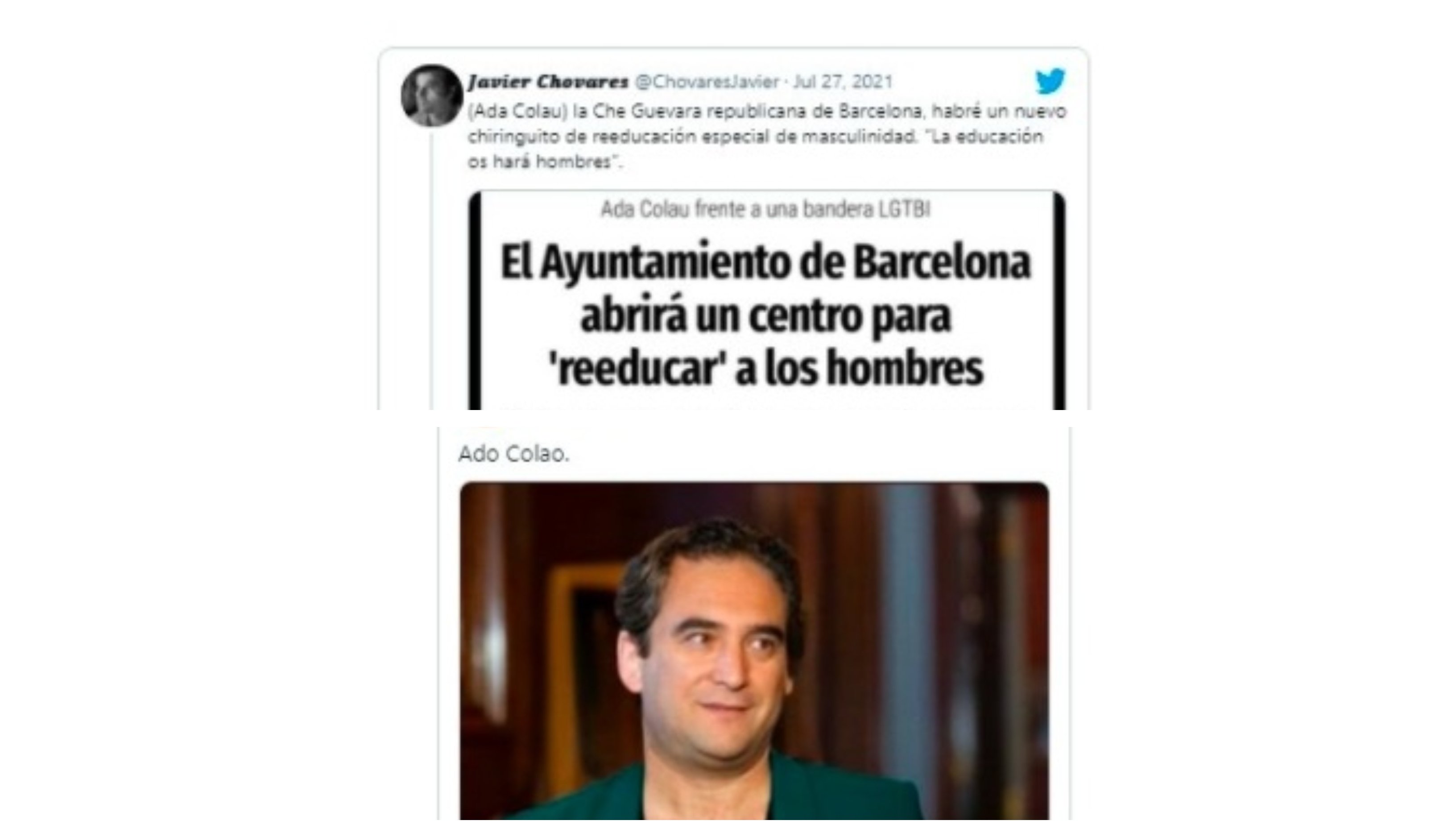Click the headline "El Ayuntamiento de Barcelona"
This screenshot has height=837, width=1456.
coord(766,263)
